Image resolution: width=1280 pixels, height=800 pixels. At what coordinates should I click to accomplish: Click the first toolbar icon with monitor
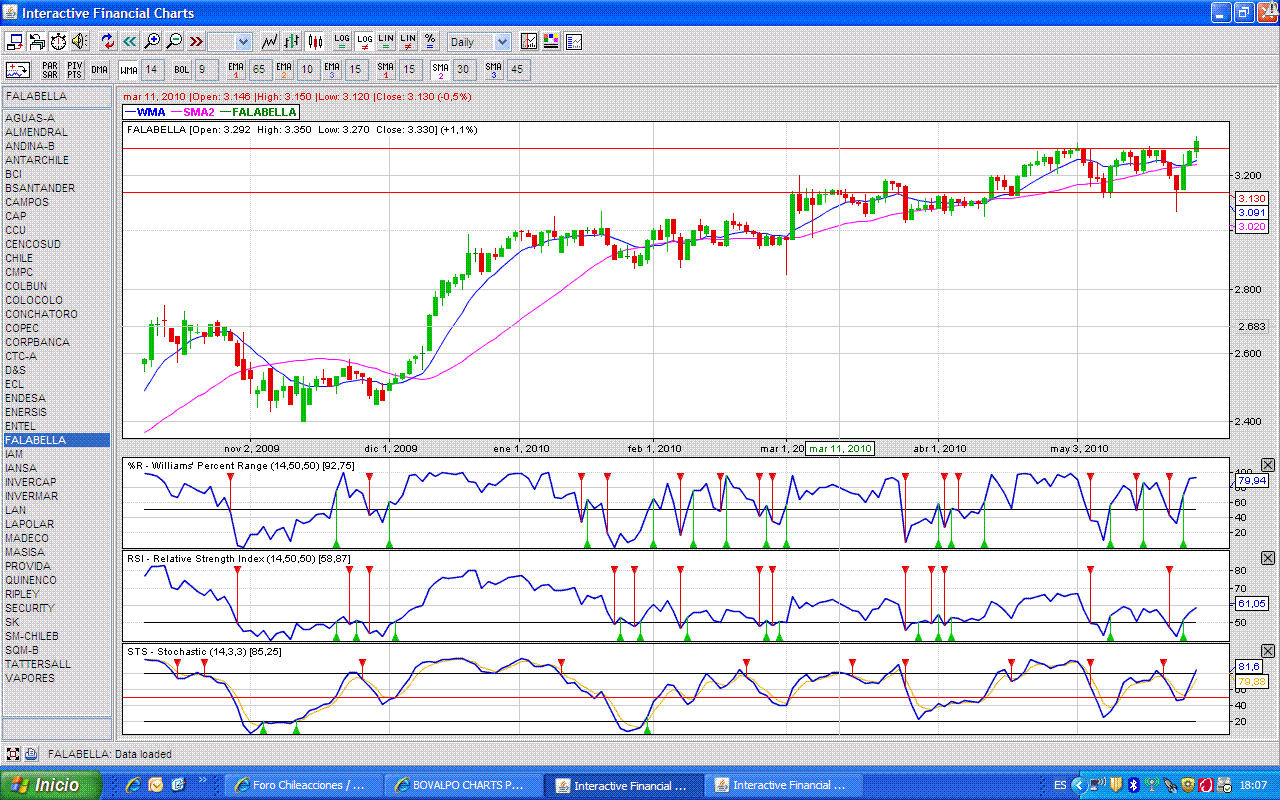click(15, 42)
